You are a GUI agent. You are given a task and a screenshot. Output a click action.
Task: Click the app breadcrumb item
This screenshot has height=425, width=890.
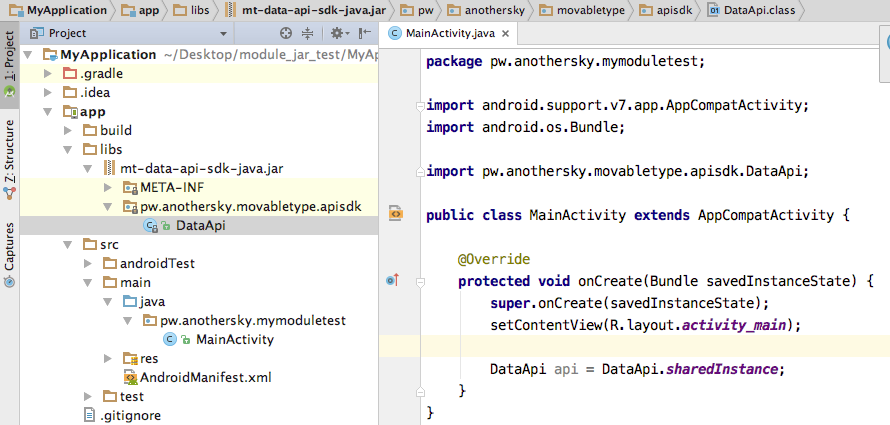tap(140, 10)
